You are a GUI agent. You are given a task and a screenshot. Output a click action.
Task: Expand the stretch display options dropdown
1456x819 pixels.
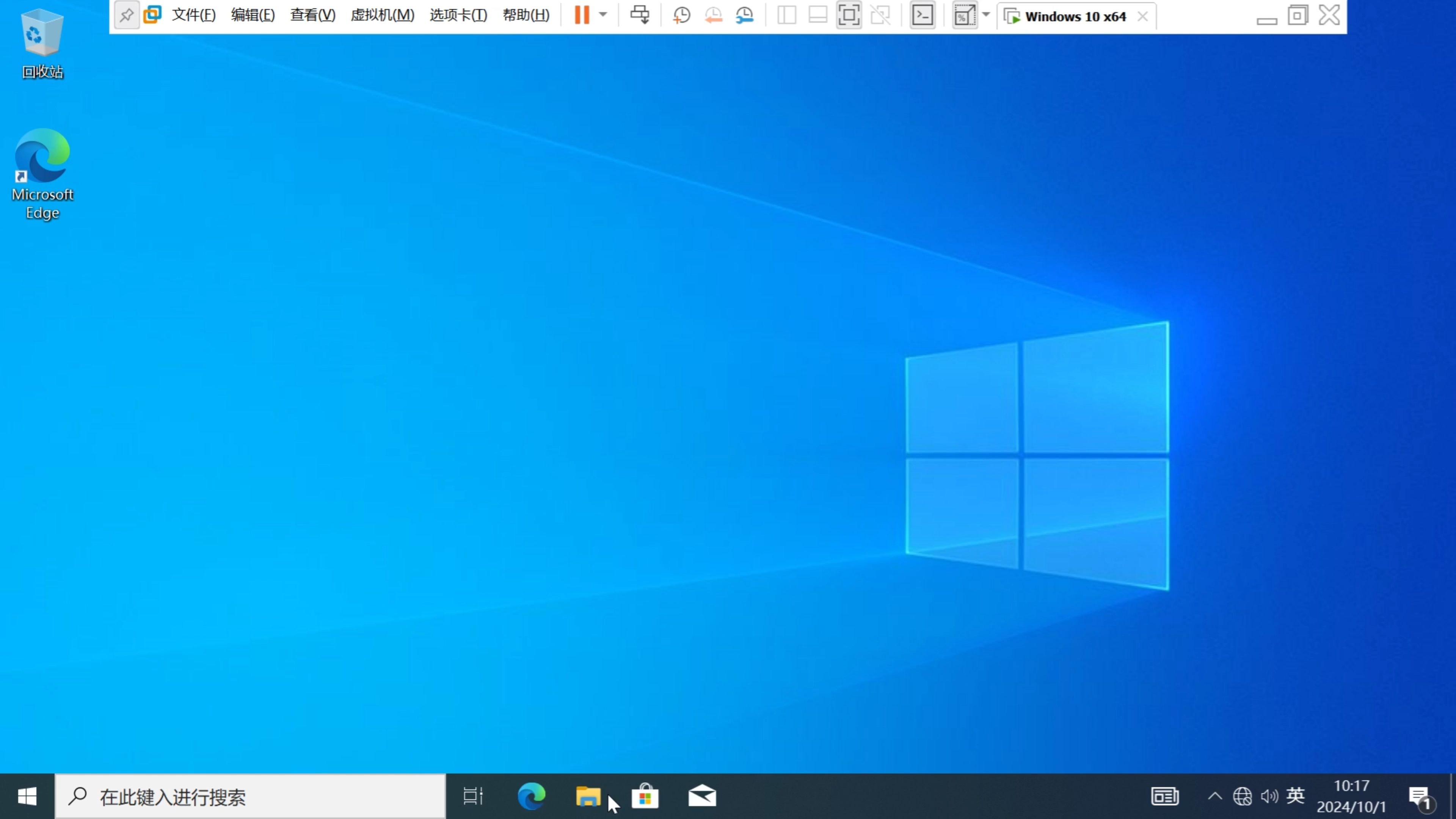(986, 15)
